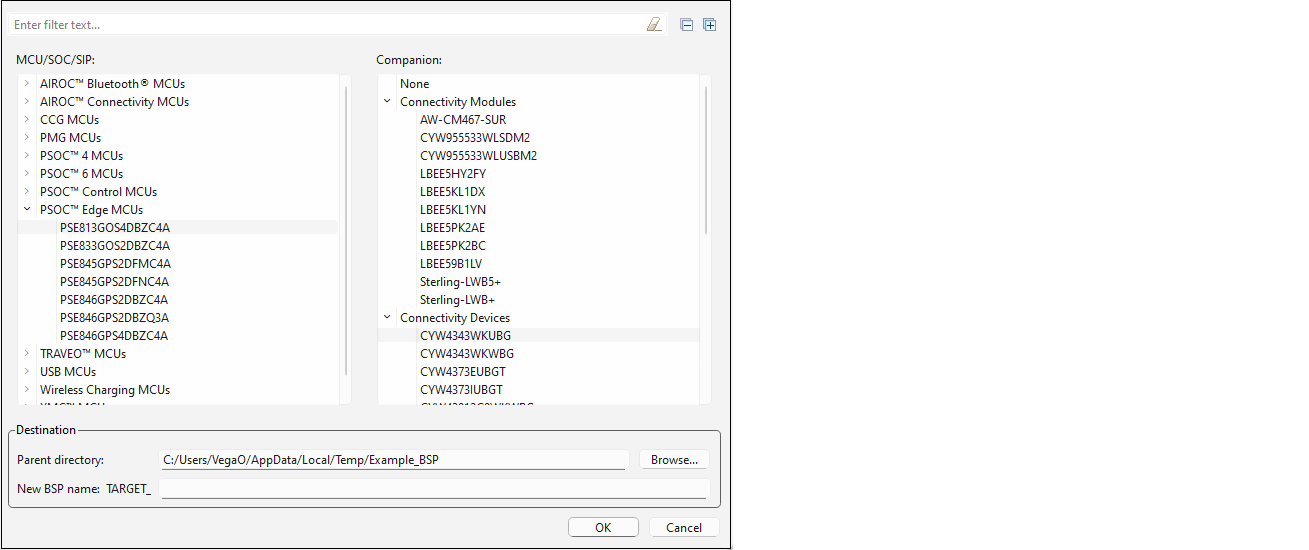
Task: Expand the AIROC™ Bluetooth® MCUs group
Action: coord(27,84)
